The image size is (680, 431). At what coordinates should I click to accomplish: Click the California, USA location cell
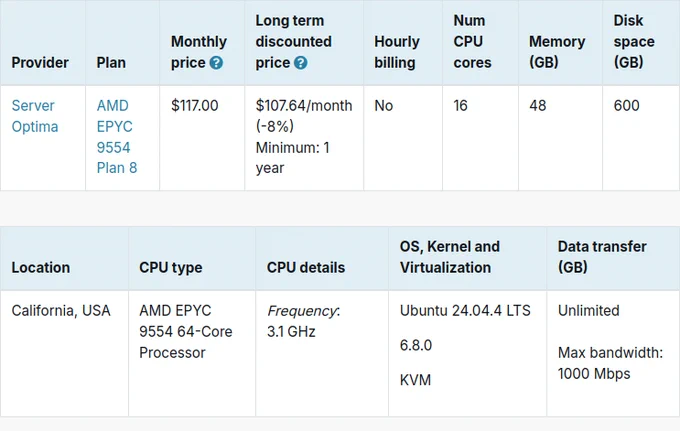(61, 311)
